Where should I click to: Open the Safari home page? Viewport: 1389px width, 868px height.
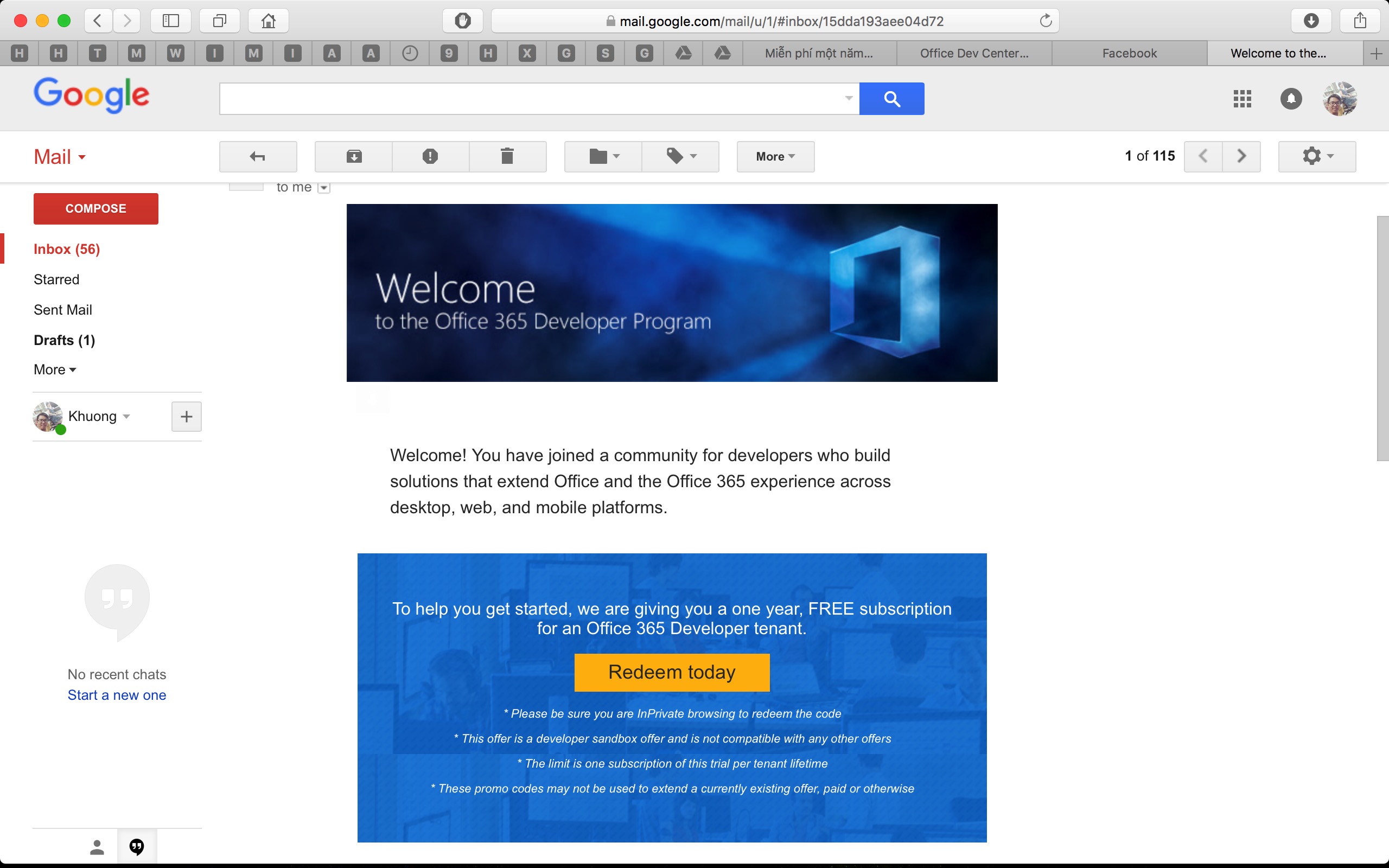268,21
